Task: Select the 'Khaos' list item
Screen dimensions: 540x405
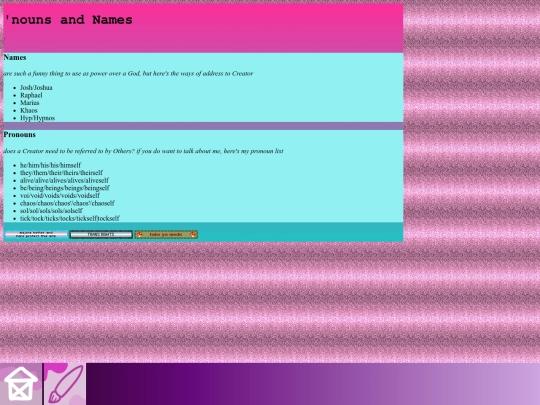Action: pyautogui.click(x=29, y=110)
